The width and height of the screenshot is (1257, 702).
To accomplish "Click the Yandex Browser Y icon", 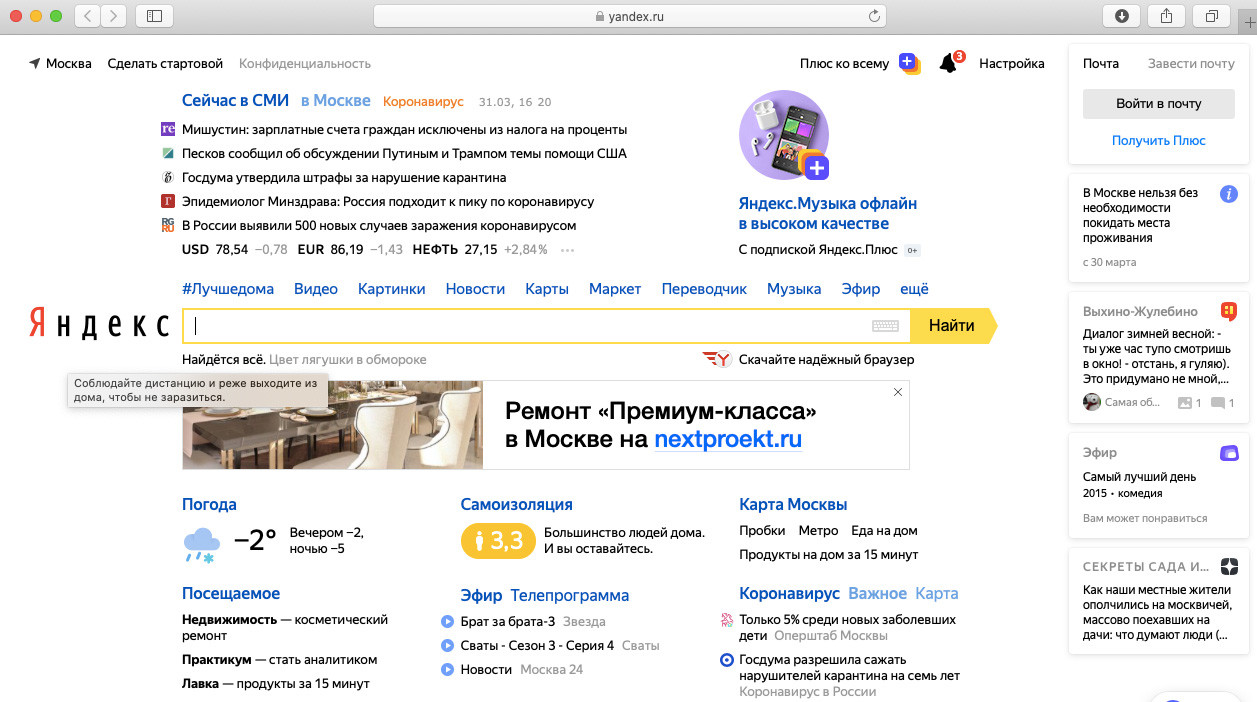I will (x=717, y=359).
